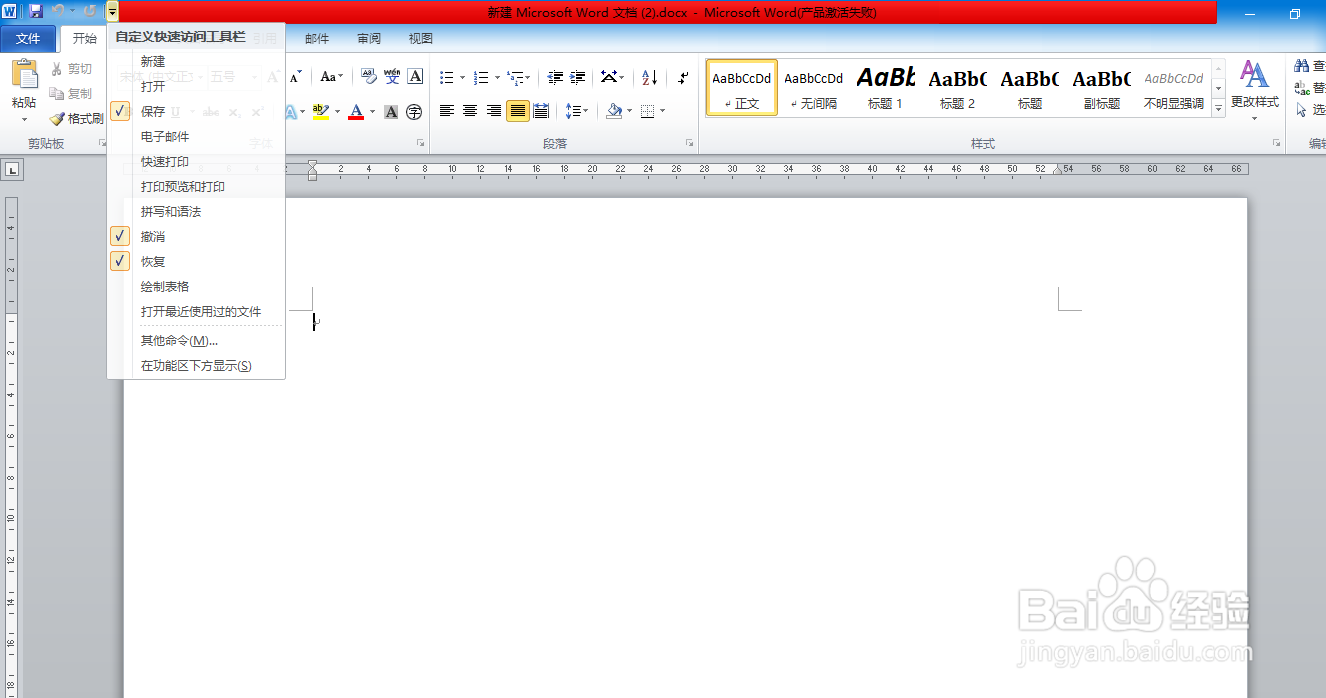1326x698 pixels.
Task: Click the 剪切 button
Action: coord(71,69)
